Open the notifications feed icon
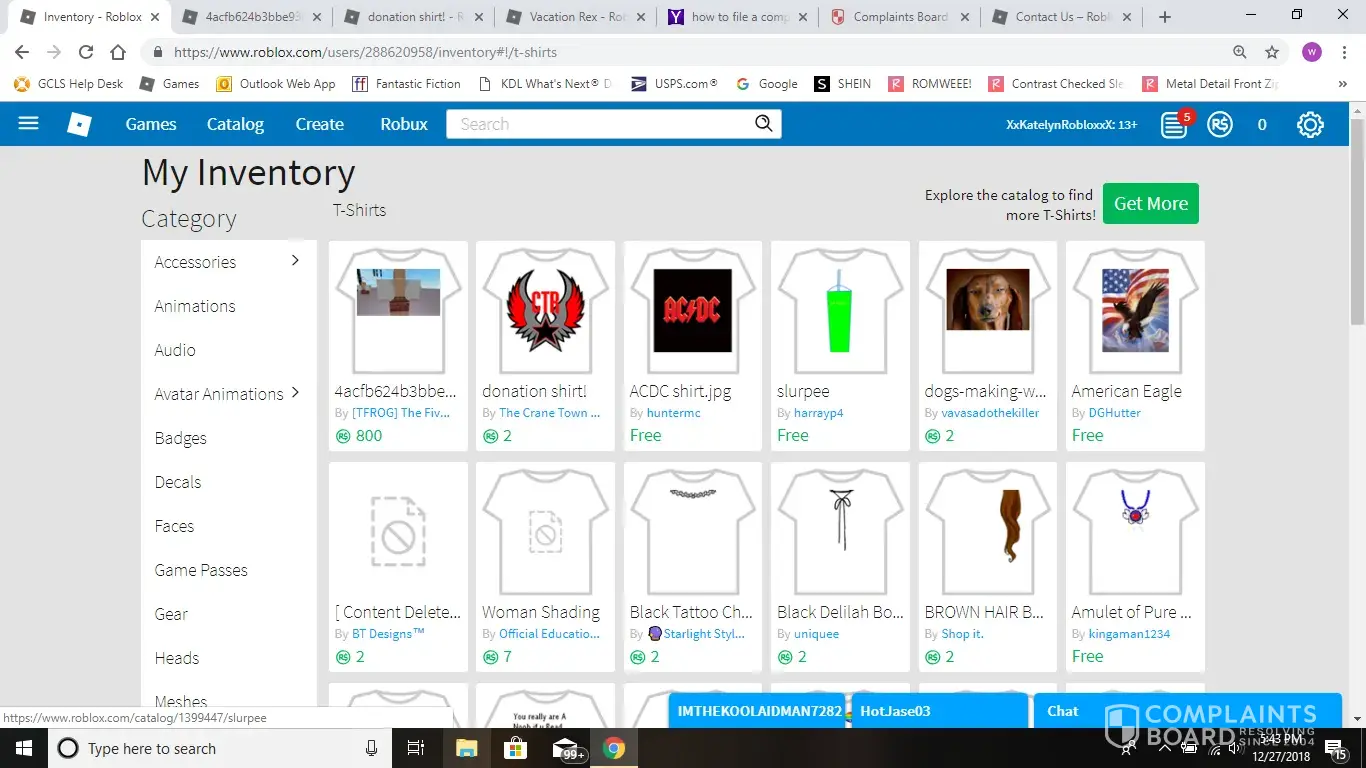This screenshot has height=768, width=1366. [1173, 125]
